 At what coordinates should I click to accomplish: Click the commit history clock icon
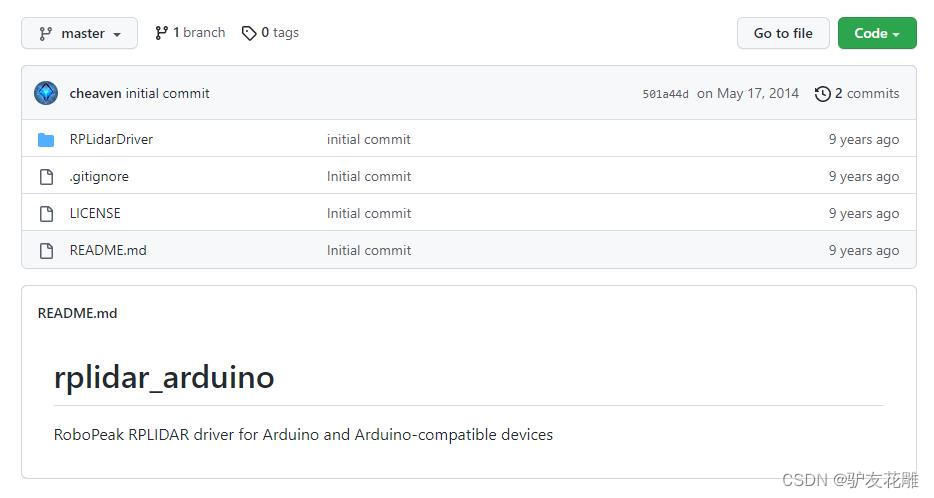(x=823, y=93)
